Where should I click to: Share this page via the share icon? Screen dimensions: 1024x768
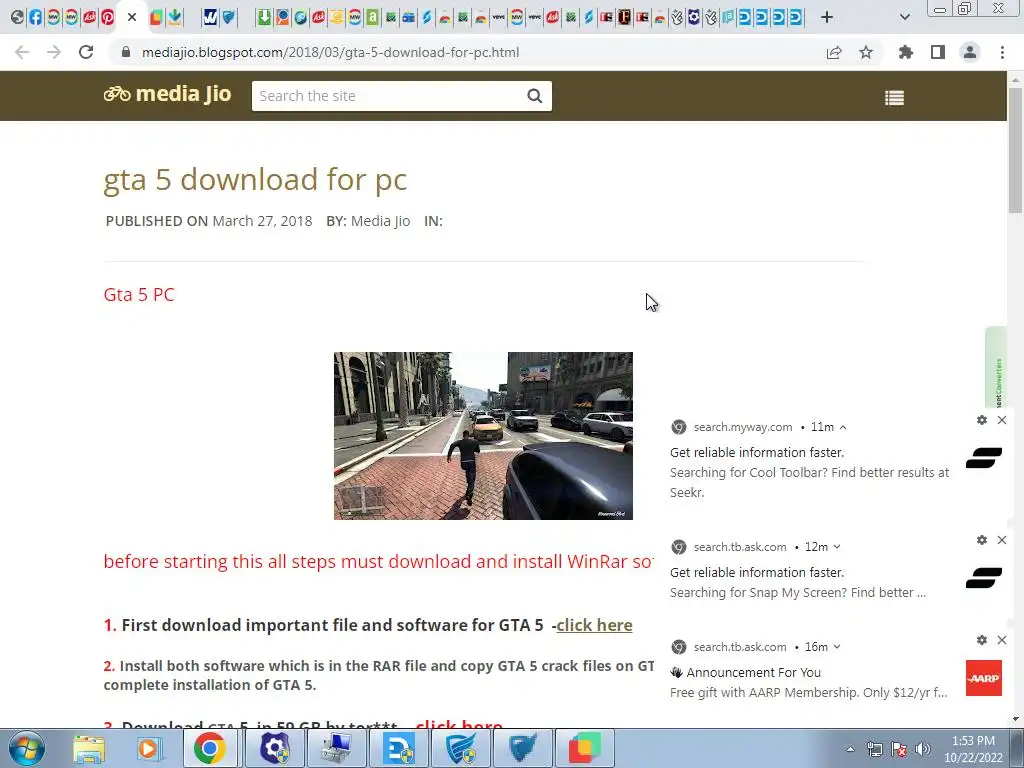(x=834, y=52)
